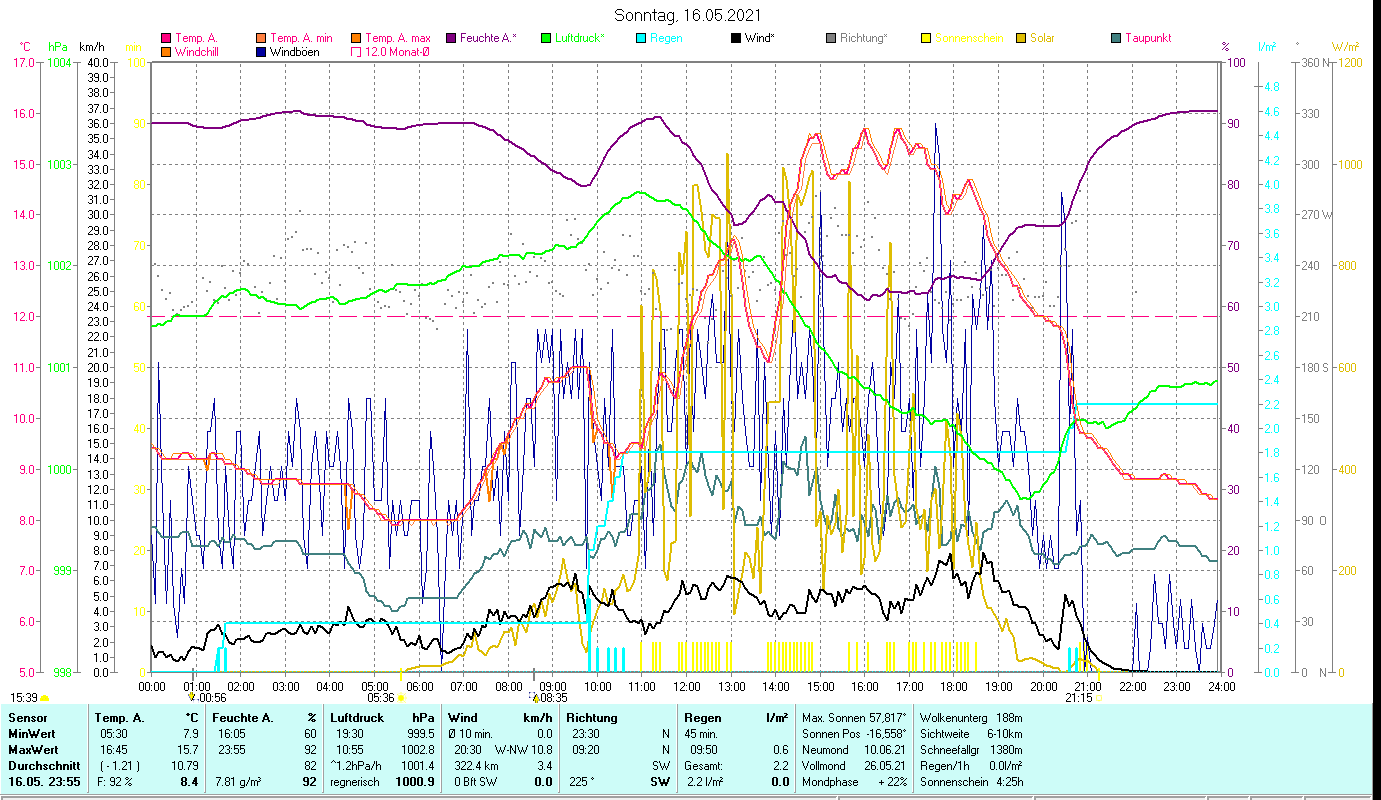Image resolution: width=1381 pixels, height=800 pixels.
Task: Select the 'MaxWert' row label
Action: click(x=33, y=749)
